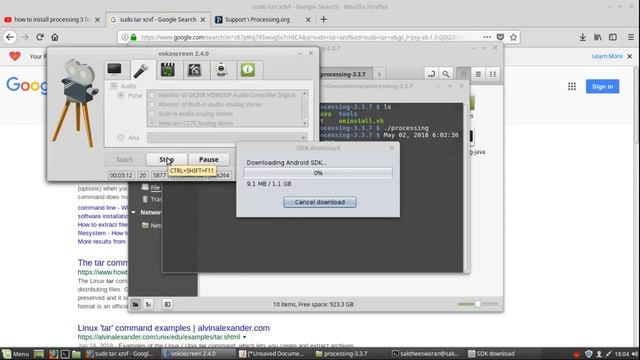Toggle Firefox sidebar icon

pyautogui.click(x=613, y=37)
